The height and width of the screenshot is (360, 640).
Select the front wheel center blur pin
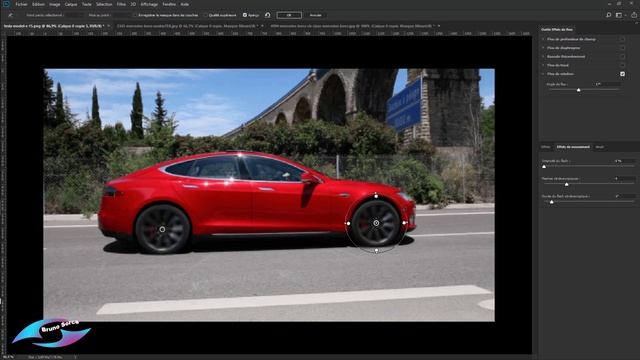376,223
